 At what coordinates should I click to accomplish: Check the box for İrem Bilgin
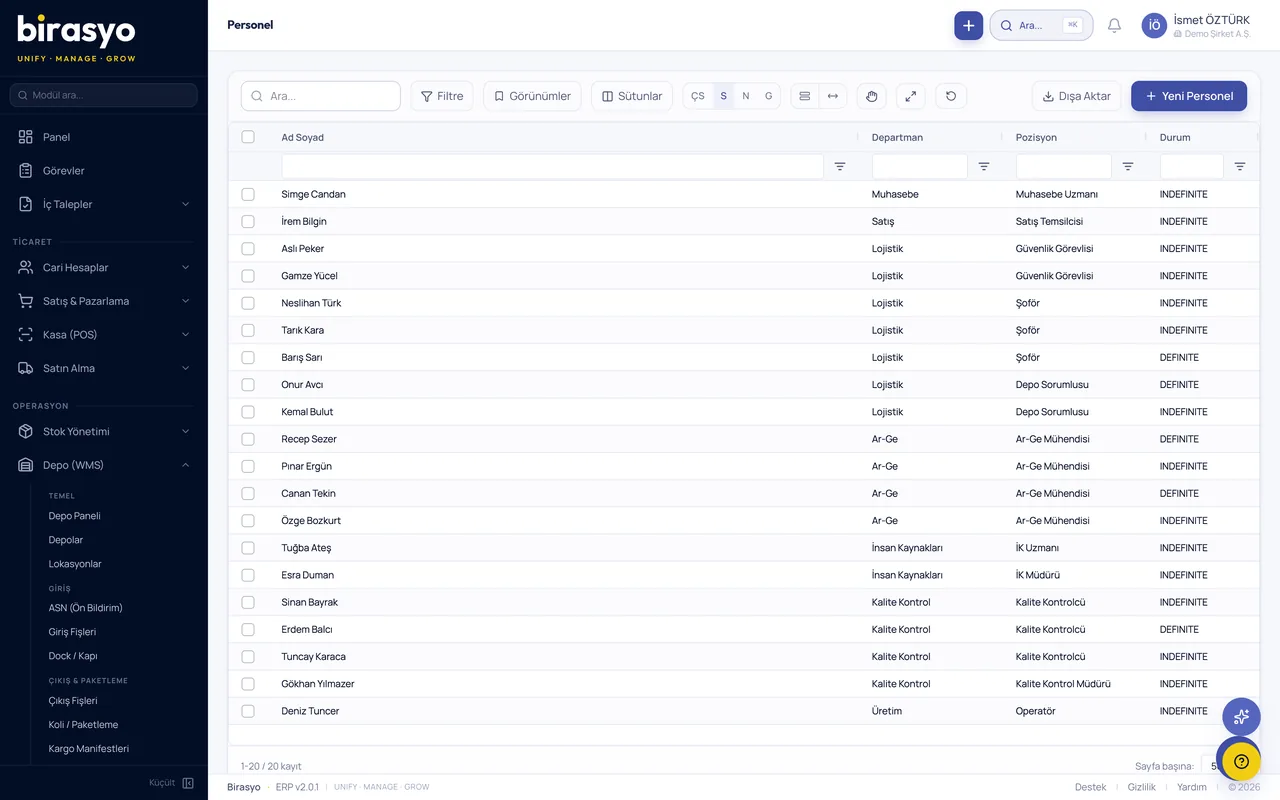pyautogui.click(x=248, y=221)
